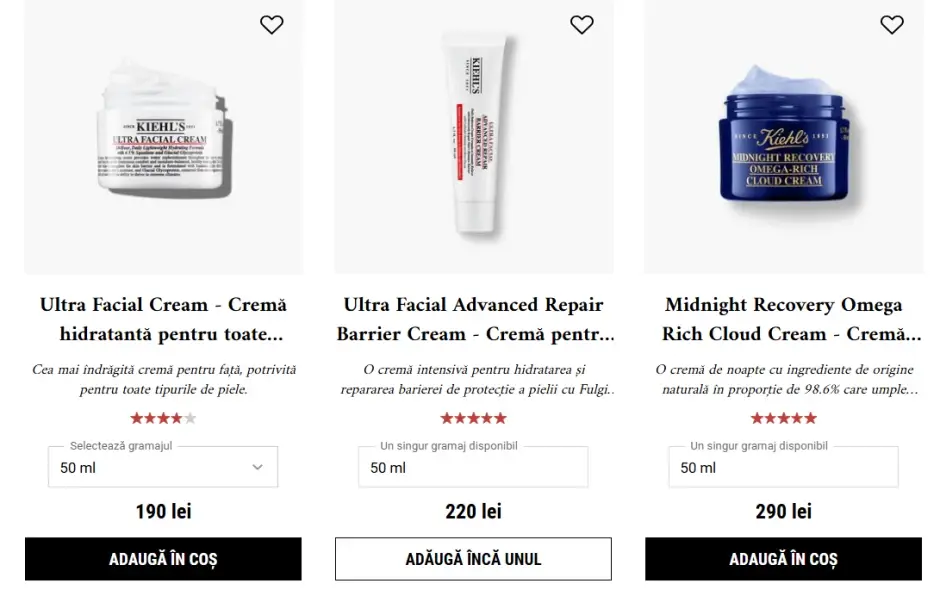Click the Adăugă încă unul button
Image resolution: width=940 pixels, height=596 pixels.
pos(474,559)
